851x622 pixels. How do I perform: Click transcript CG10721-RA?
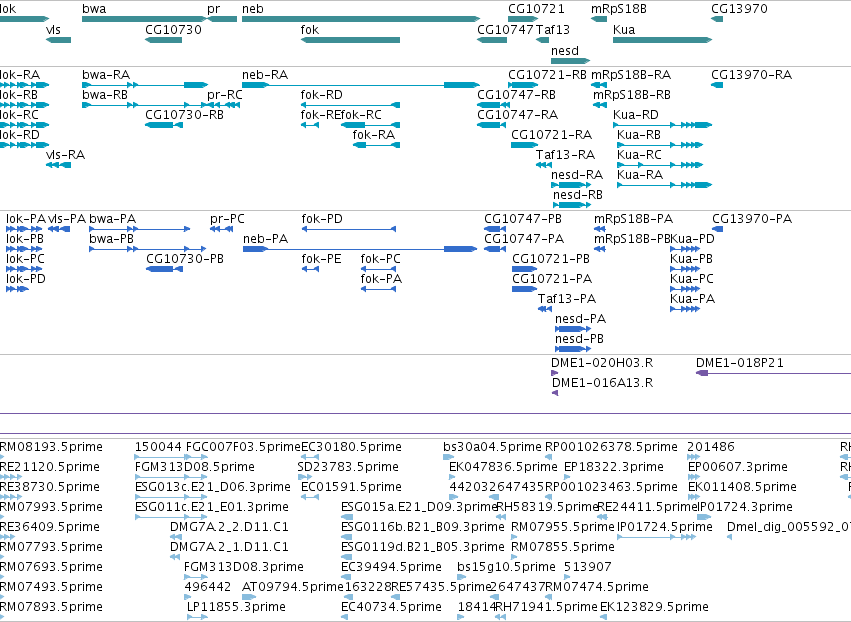[524, 145]
